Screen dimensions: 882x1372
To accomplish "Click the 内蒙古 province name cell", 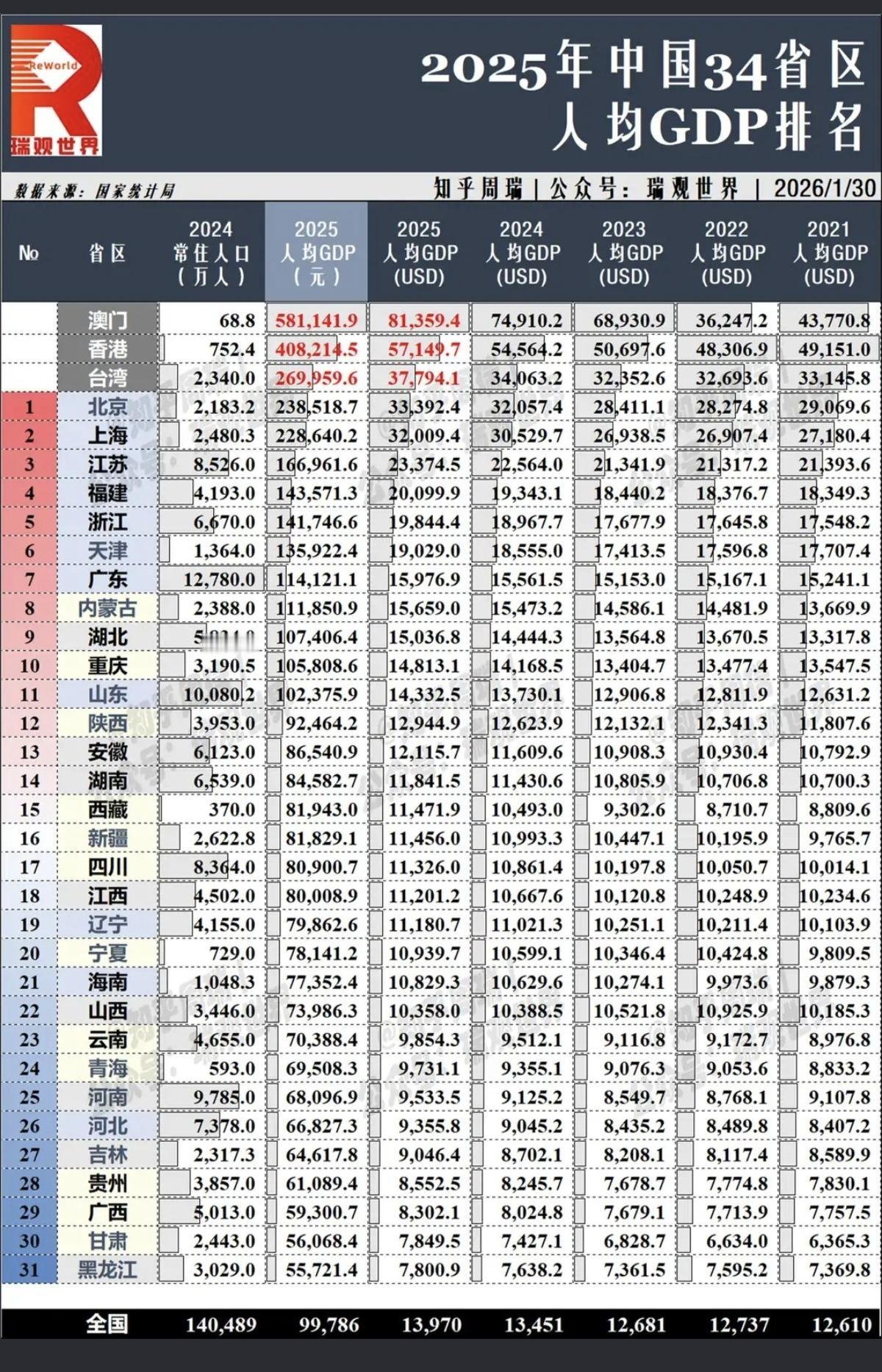I will click(107, 608).
